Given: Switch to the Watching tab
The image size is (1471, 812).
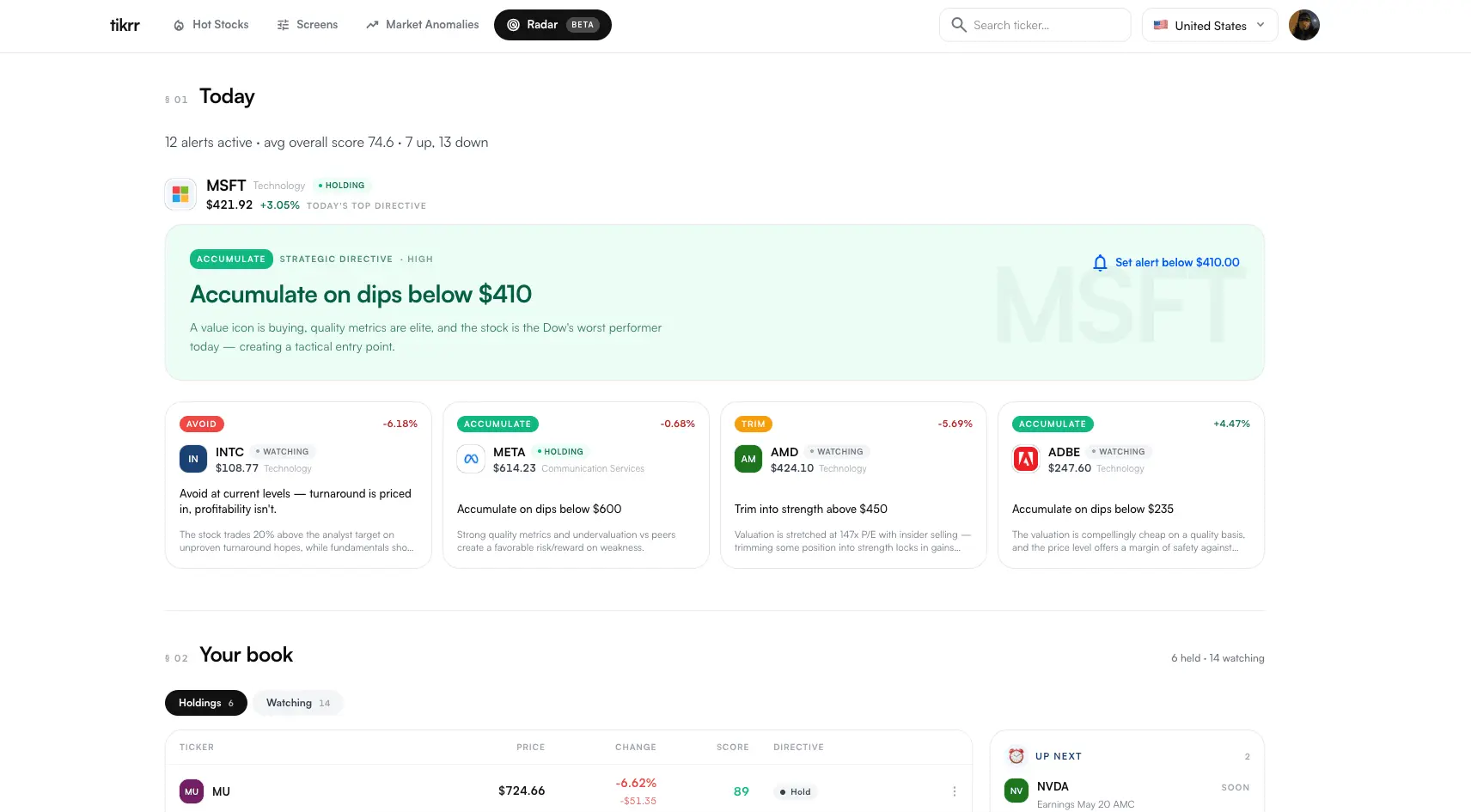Looking at the screenshot, I should pyautogui.click(x=298, y=703).
